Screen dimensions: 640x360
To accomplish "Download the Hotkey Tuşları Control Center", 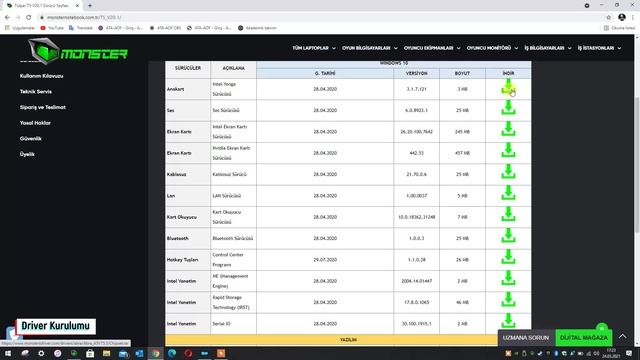I will [x=508, y=258].
